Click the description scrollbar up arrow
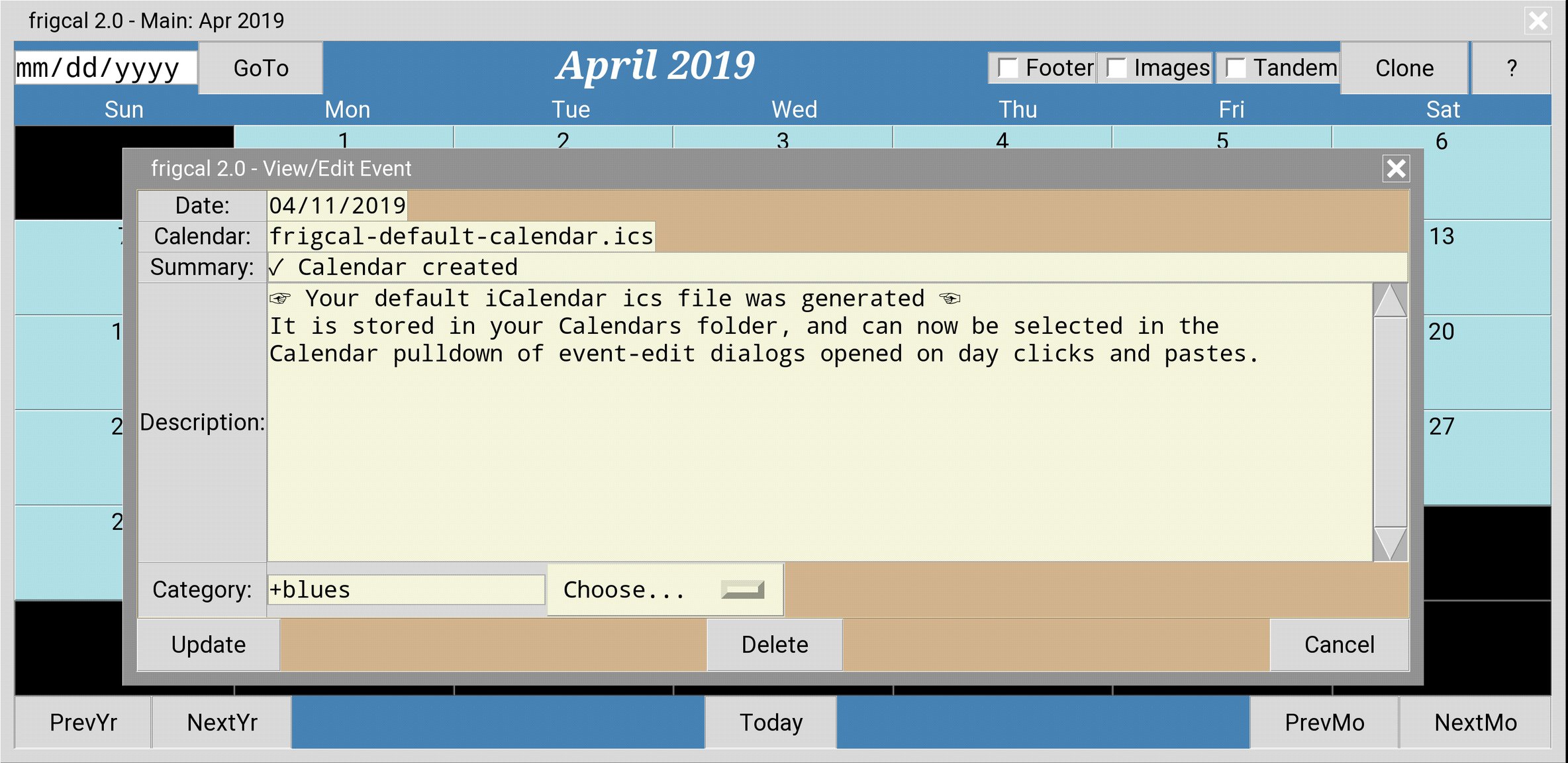Image resolution: width=1568 pixels, height=763 pixels. pyautogui.click(x=1390, y=301)
